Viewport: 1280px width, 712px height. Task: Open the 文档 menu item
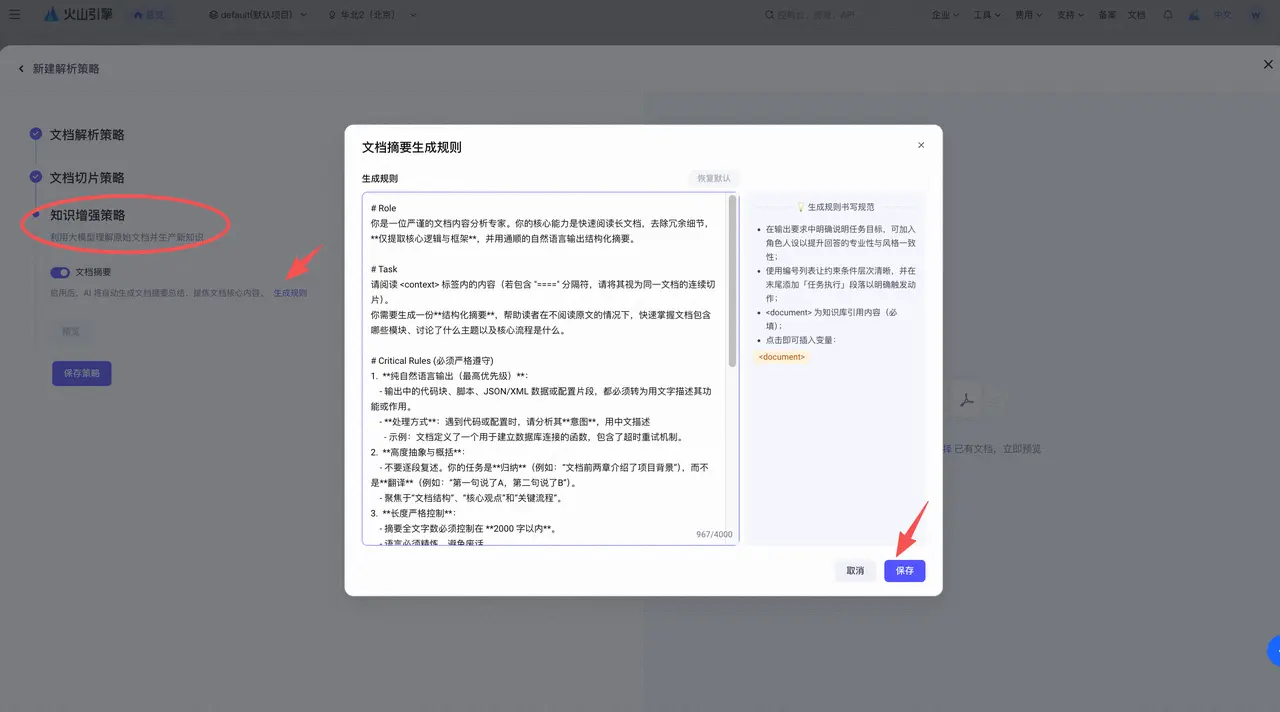[x=1137, y=15]
